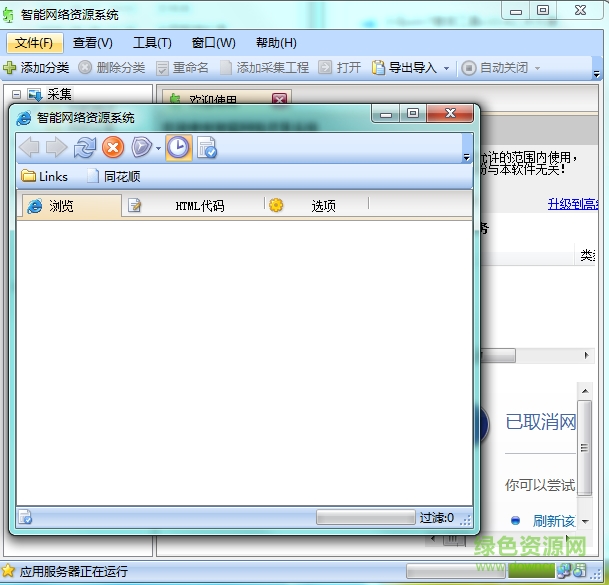Switch to the 选项 tab

(302, 206)
